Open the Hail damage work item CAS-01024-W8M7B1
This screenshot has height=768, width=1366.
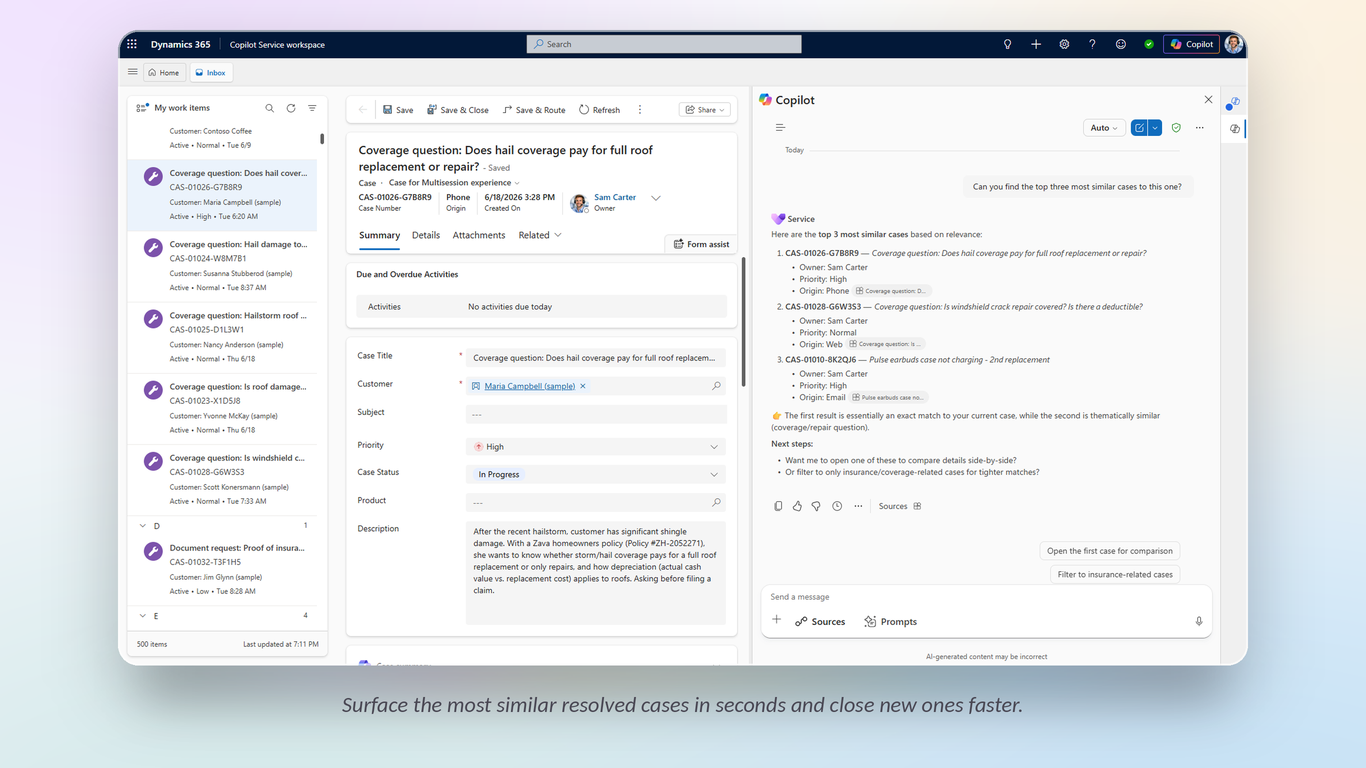[222, 266]
